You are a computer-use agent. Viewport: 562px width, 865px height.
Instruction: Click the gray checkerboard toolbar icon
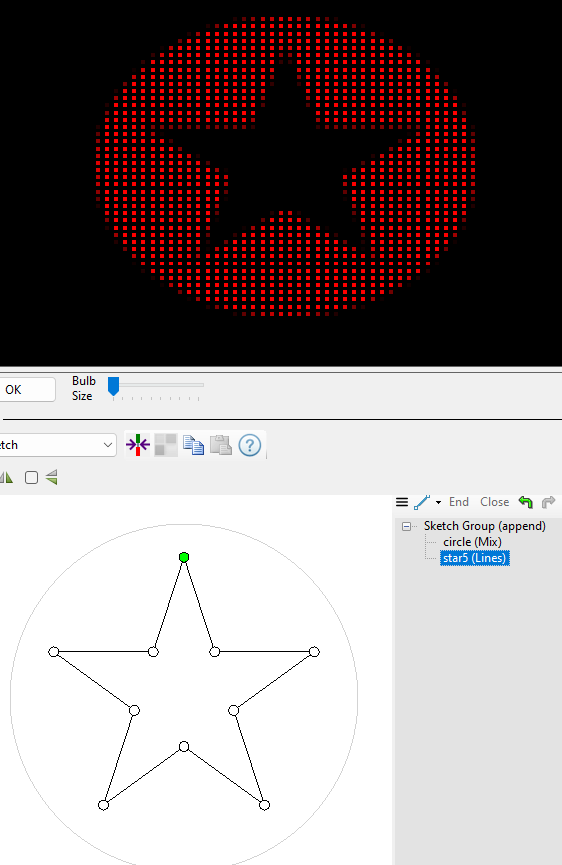tap(165, 445)
